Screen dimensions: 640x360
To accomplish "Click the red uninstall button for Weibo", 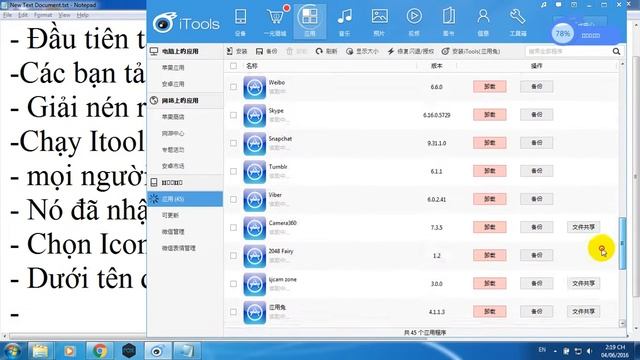I will coord(490,87).
